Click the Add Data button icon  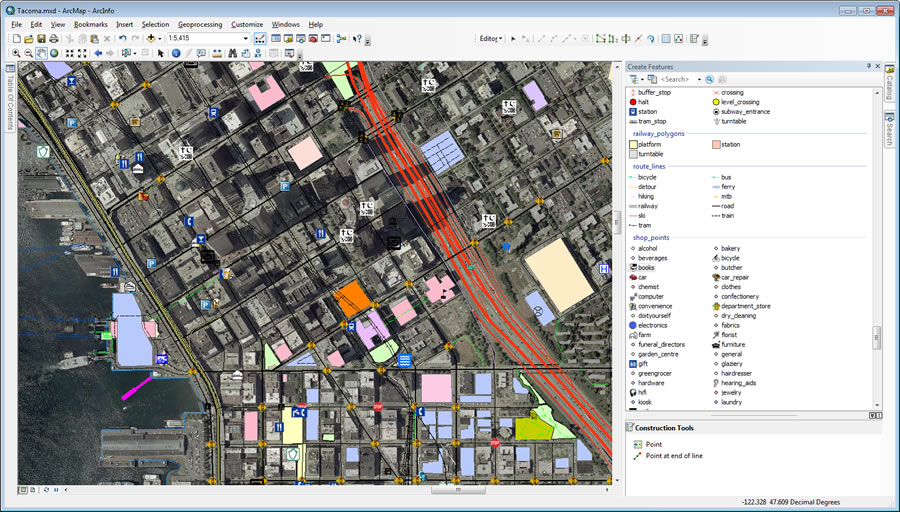pos(153,39)
